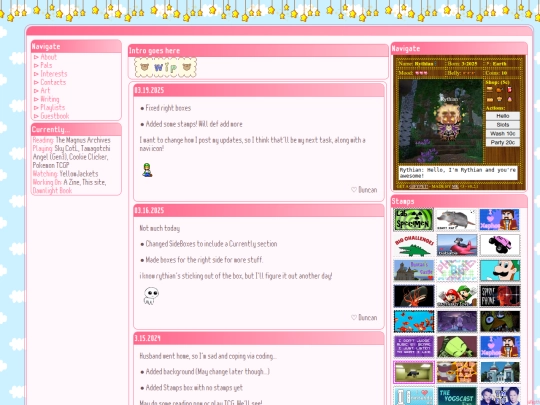Open the Mario and Luigi stamp
Image resolution: width=540 pixels, height=405 pixels.
pyautogui.click(x=457, y=296)
